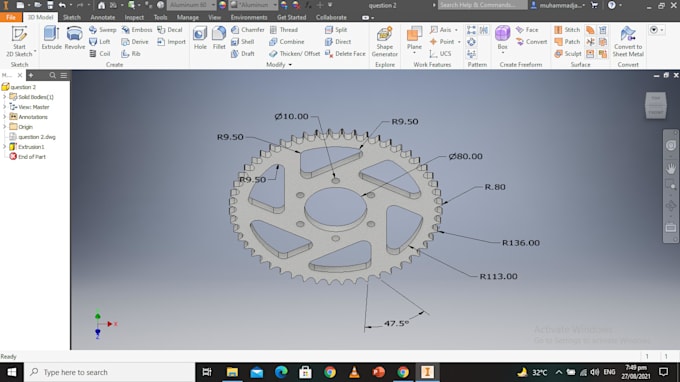Viewport: 680px width, 382px height.
Task: Add a new browser panel tab
Action: point(31,75)
